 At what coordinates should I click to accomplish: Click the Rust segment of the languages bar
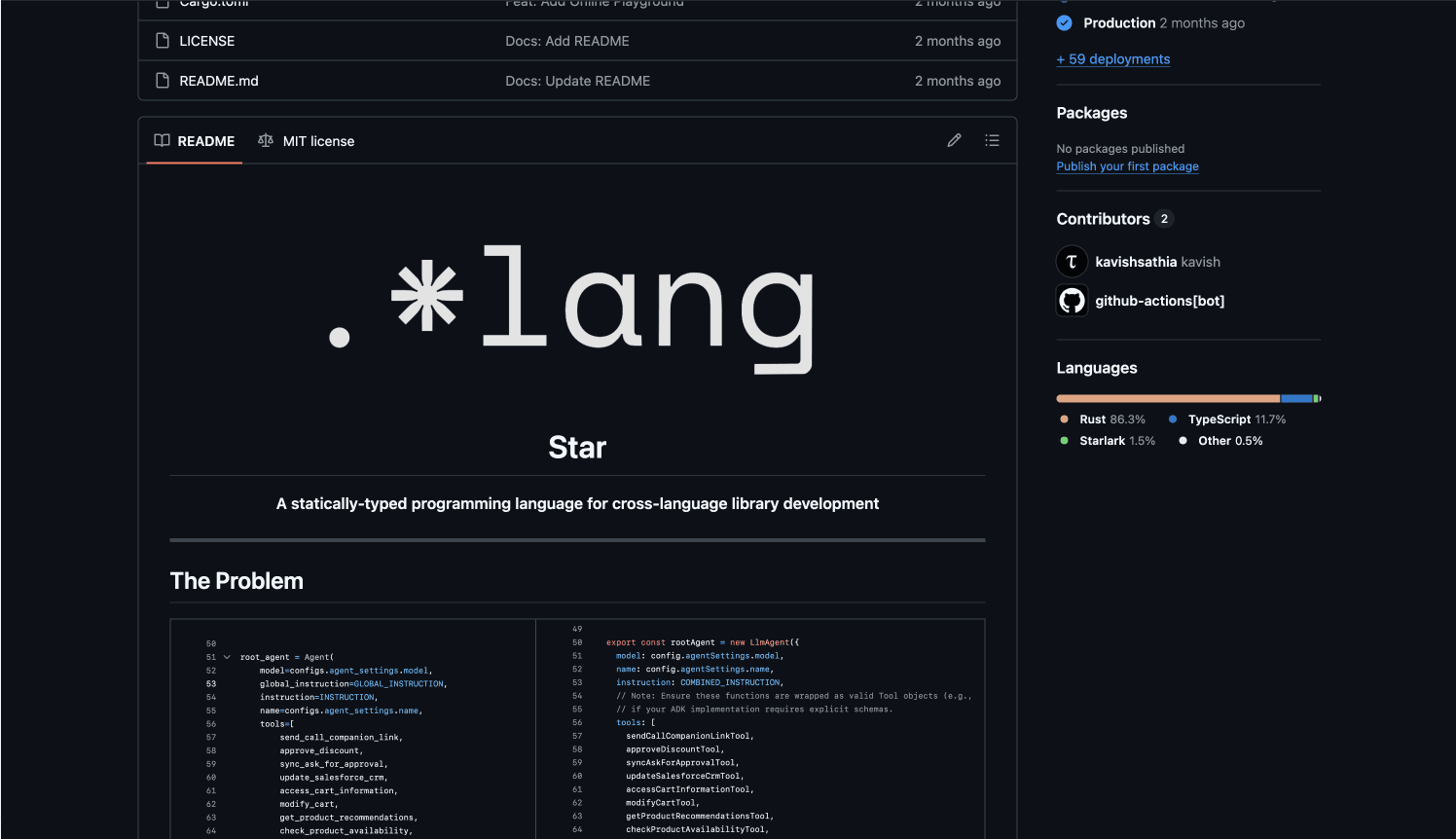point(1168,398)
